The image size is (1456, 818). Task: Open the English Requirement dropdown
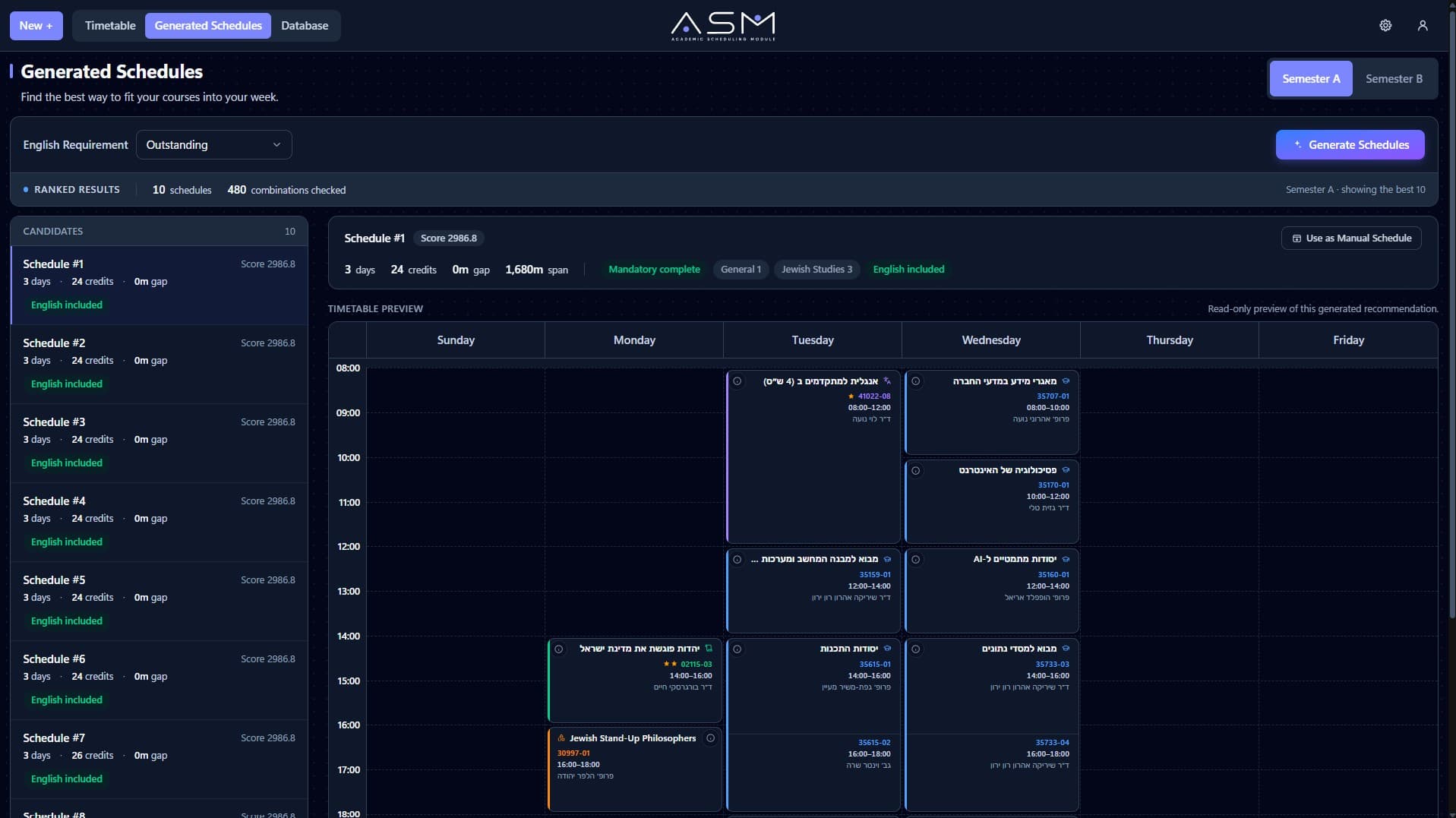[x=213, y=145]
